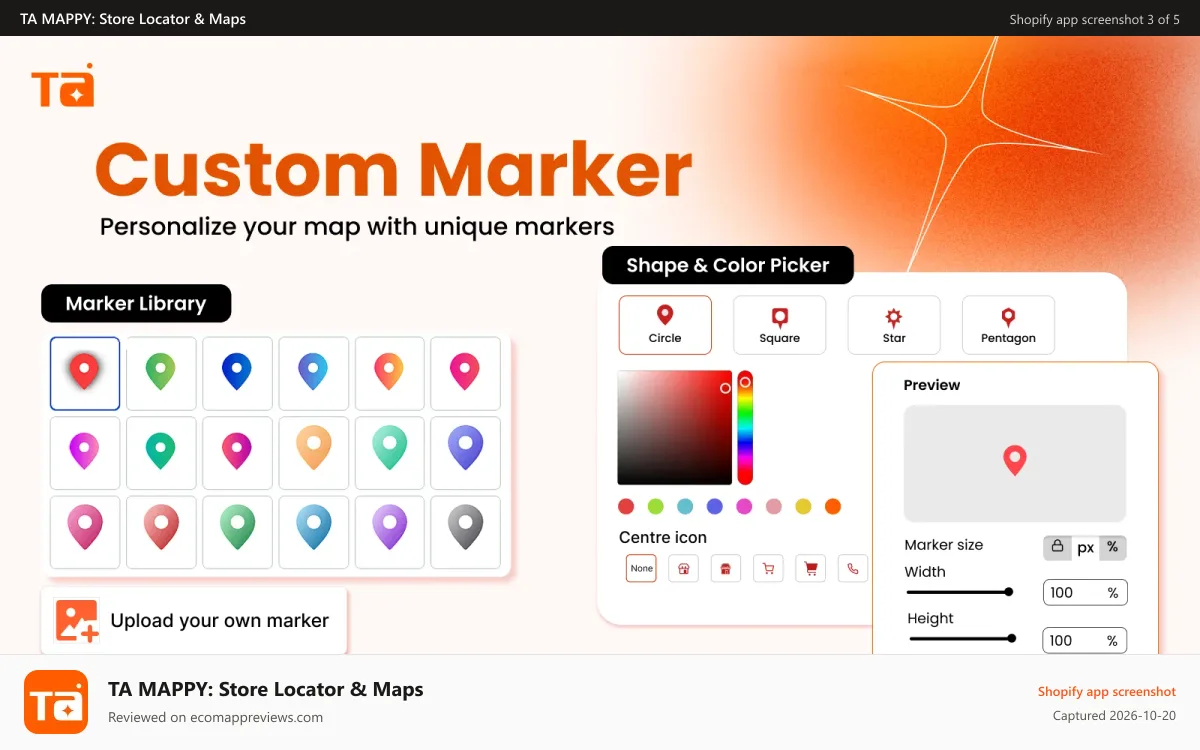This screenshot has width=1200, height=750.
Task: Click the image-plus upload icon
Action: click(x=77, y=620)
